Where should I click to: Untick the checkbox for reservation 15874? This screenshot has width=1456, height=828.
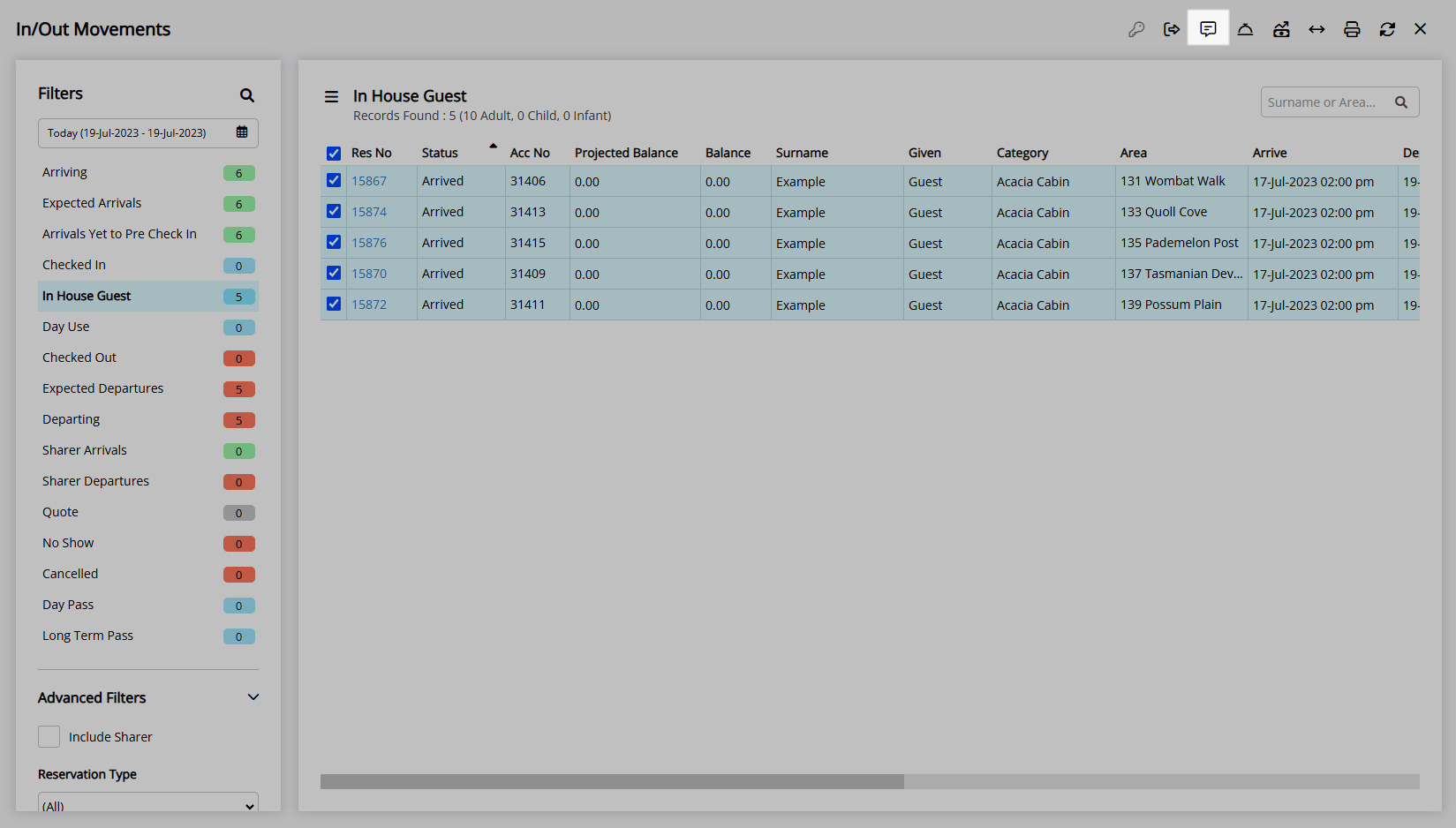tap(334, 211)
